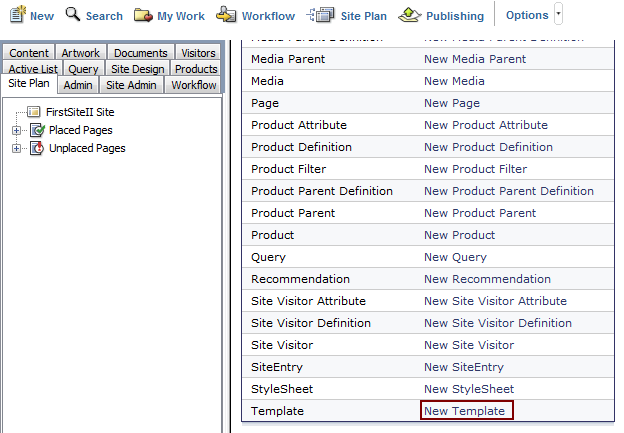Click the New Query link
Screen dimensions: 624x433
(x=455, y=257)
